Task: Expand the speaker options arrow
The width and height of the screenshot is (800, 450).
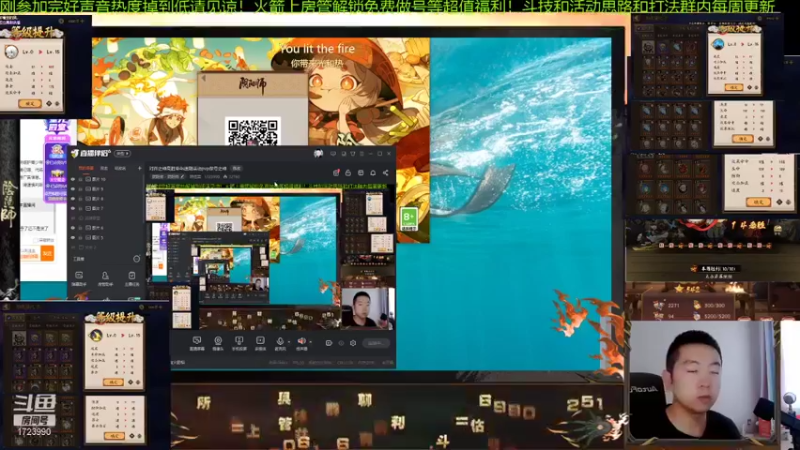Action: tap(311, 342)
